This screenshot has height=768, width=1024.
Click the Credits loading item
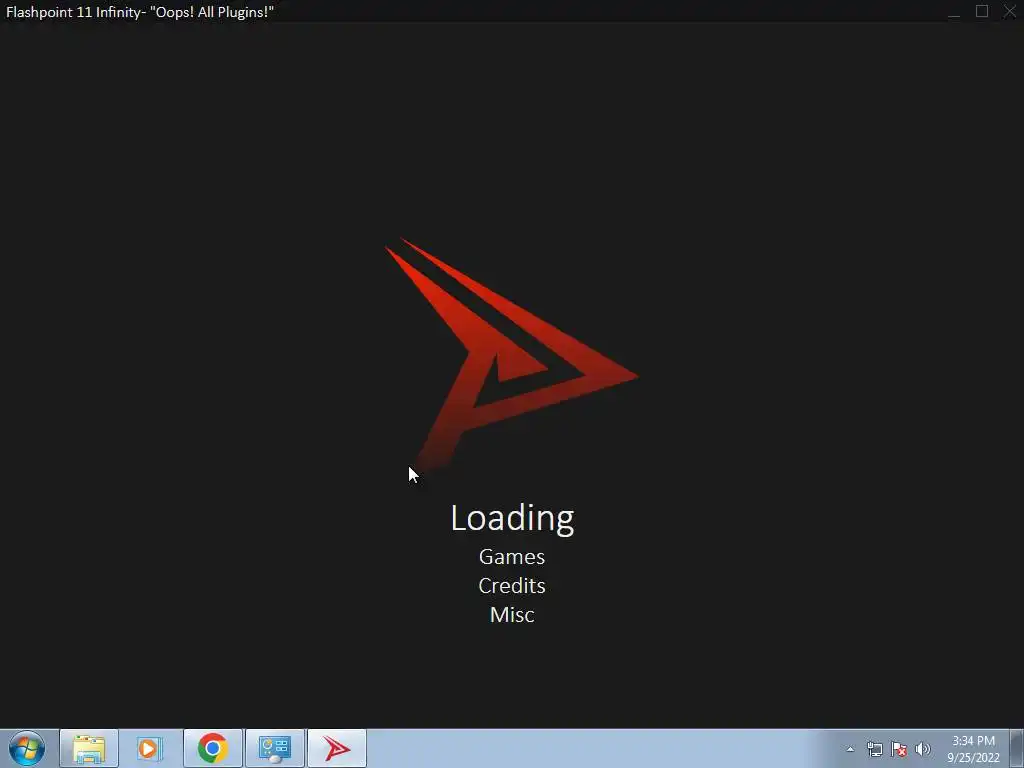[512, 586]
